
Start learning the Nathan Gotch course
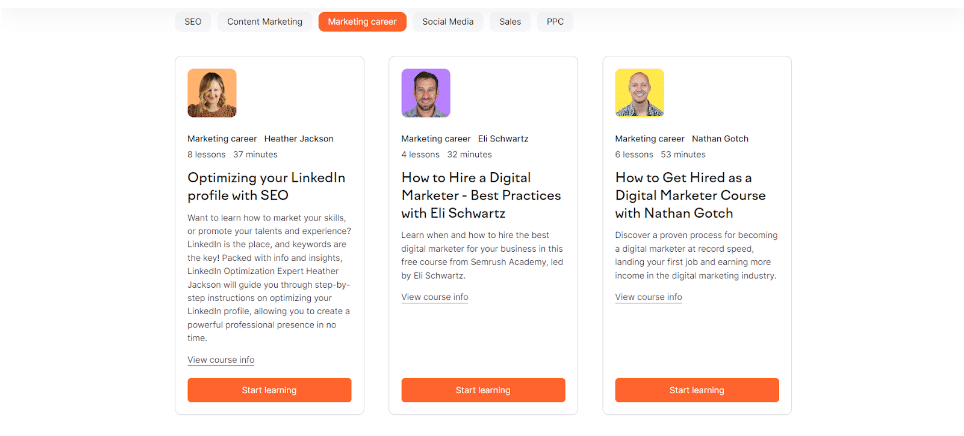click(x=697, y=390)
